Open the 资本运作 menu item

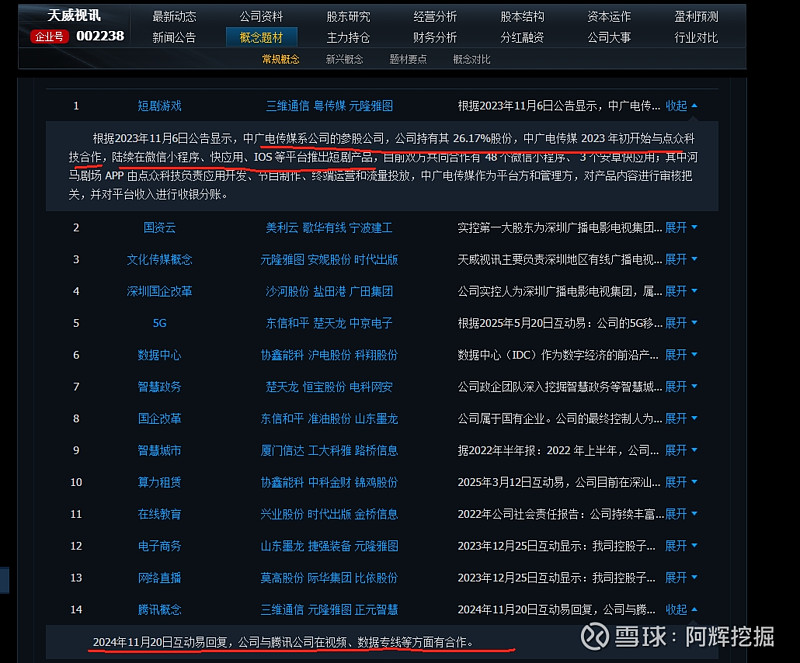point(609,17)
